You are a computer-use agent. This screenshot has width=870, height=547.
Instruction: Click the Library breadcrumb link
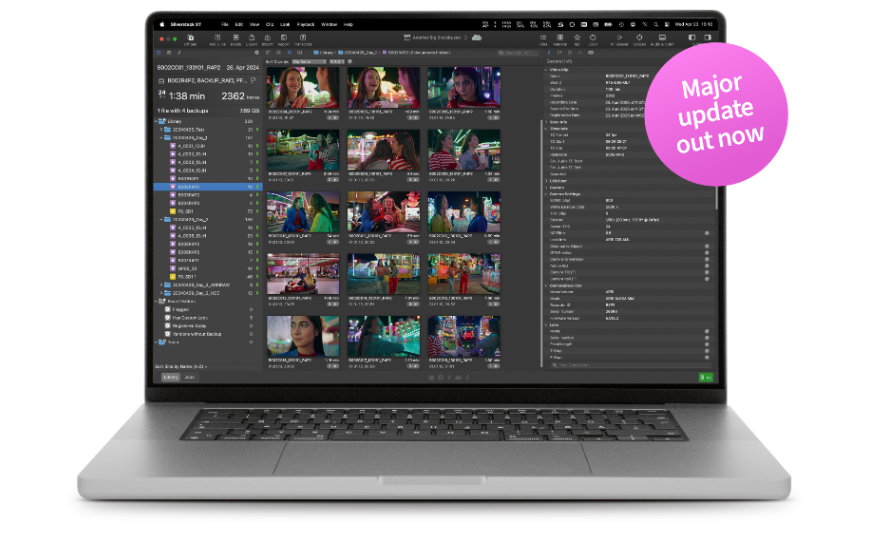(x=324, y=52)
